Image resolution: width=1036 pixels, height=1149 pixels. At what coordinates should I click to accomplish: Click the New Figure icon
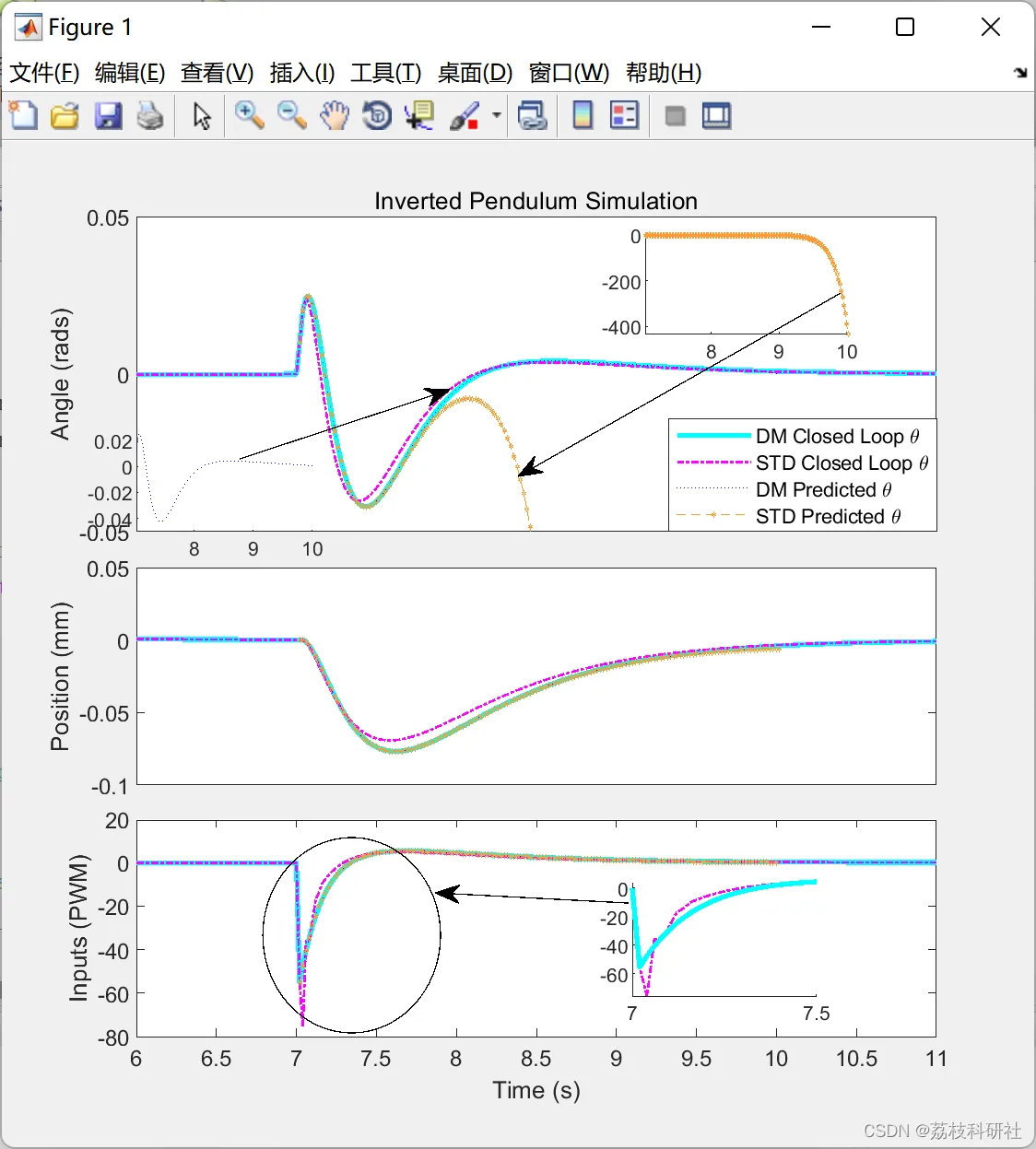click(23, 116)
